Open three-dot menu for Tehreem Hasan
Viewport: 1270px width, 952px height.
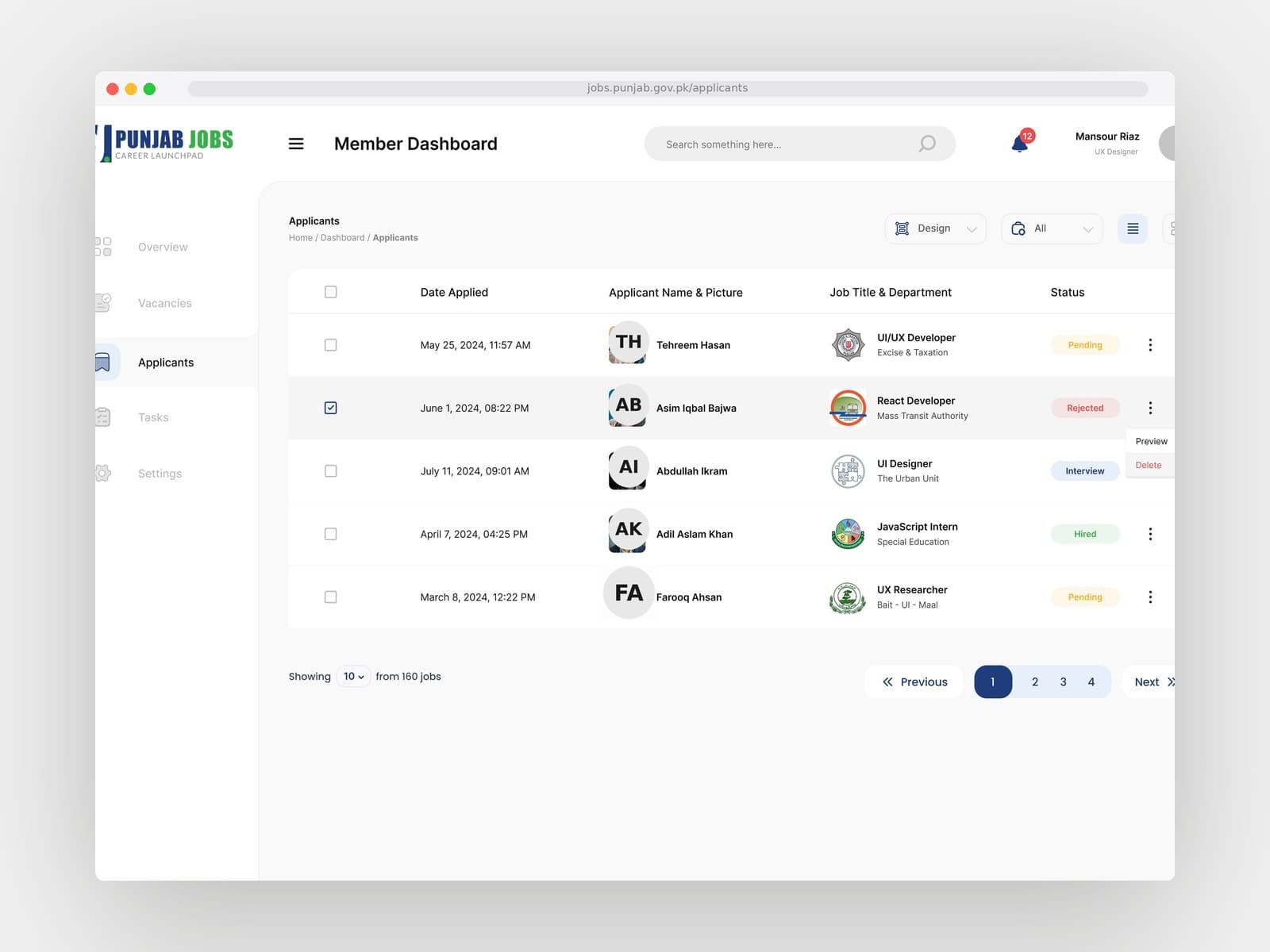pyautogui.click(x=1150, y=345)
